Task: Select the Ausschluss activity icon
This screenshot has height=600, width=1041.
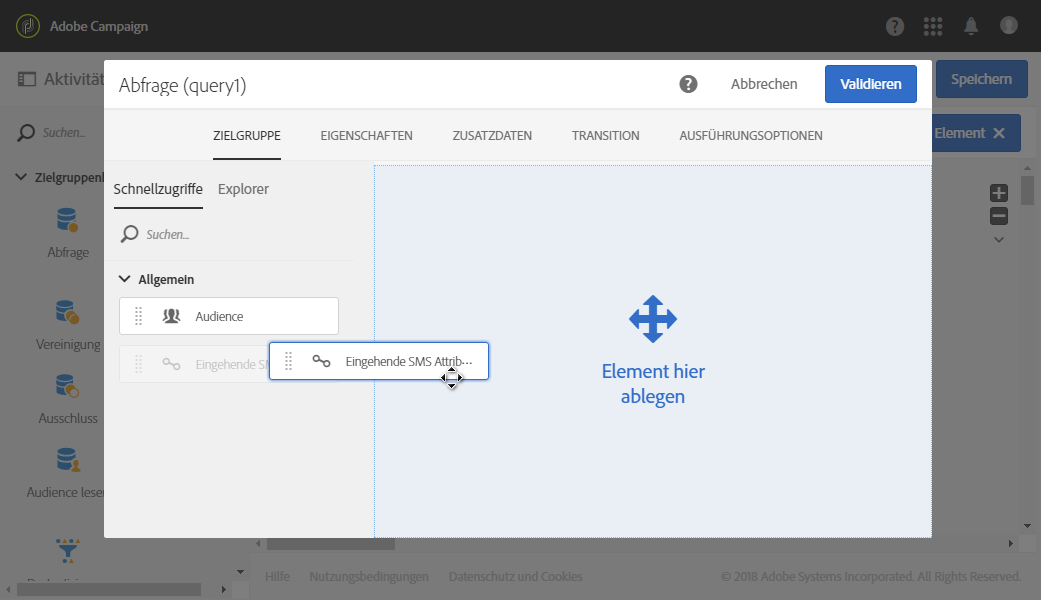Action: (x=68, y=386)
